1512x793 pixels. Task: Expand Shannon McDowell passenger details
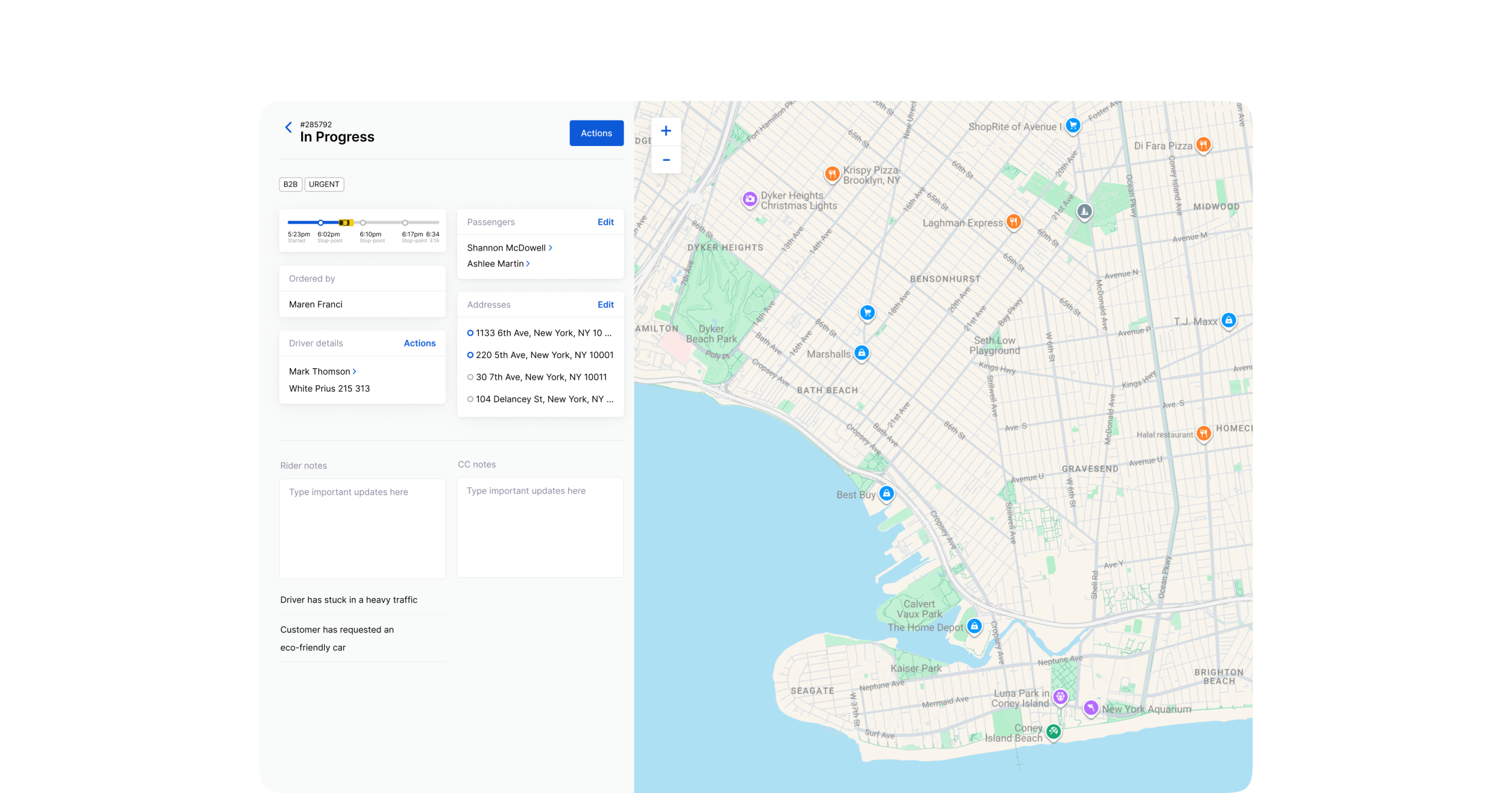(x=509, y=248)
